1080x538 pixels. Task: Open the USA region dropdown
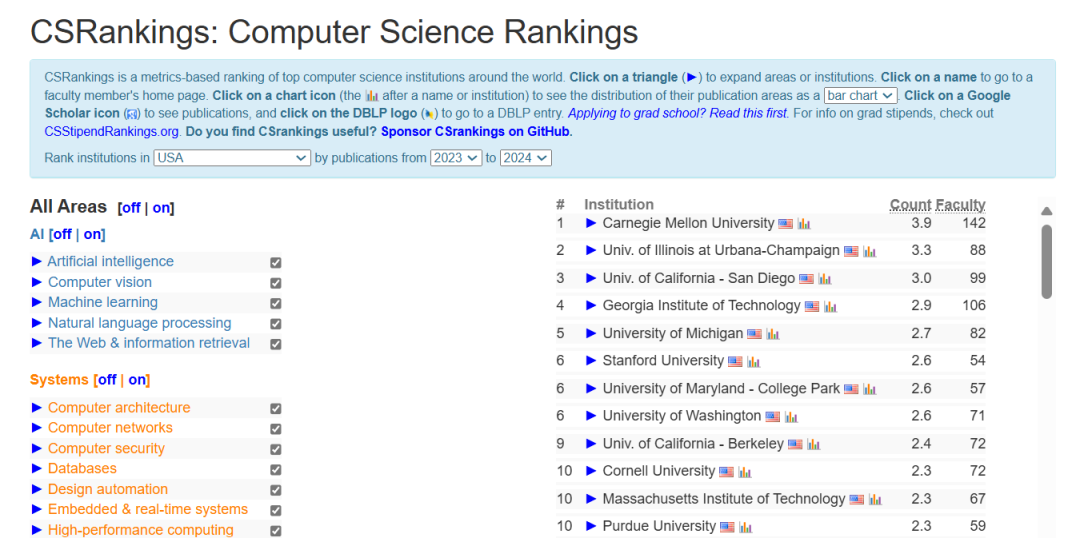click(x=232, y=158)
